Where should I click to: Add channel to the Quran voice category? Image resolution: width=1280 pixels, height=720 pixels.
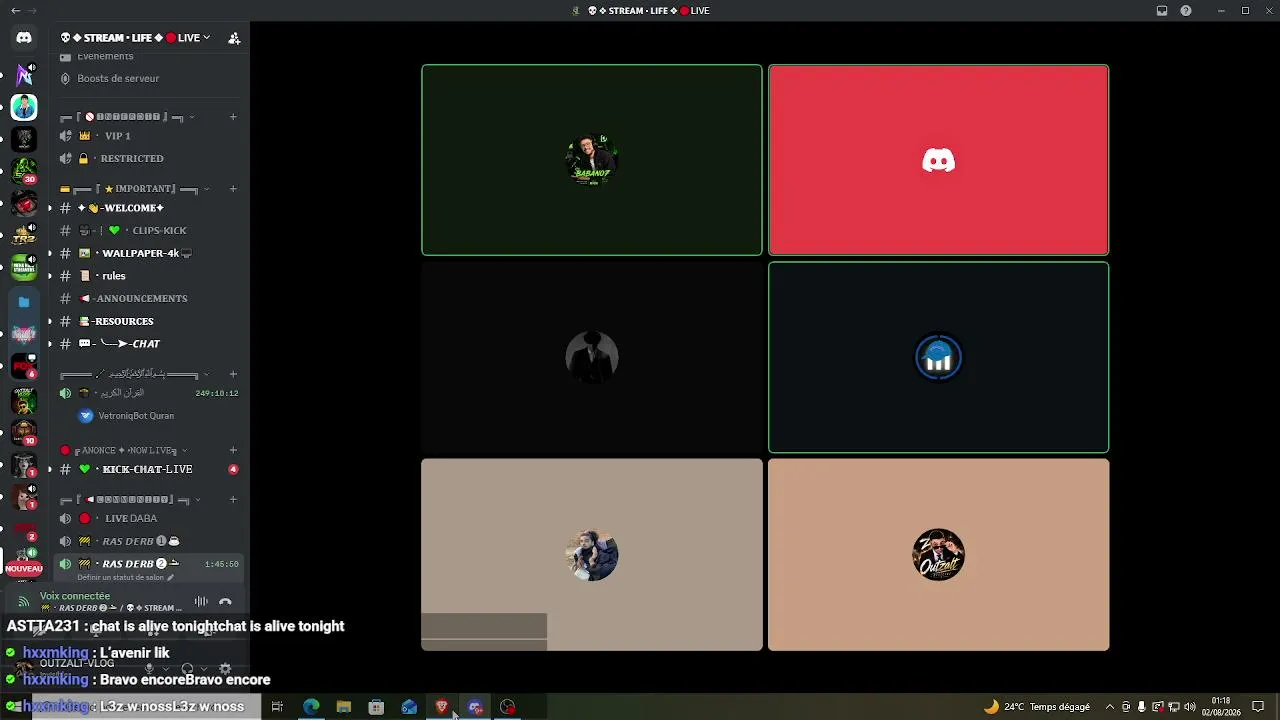click(233, 374)
